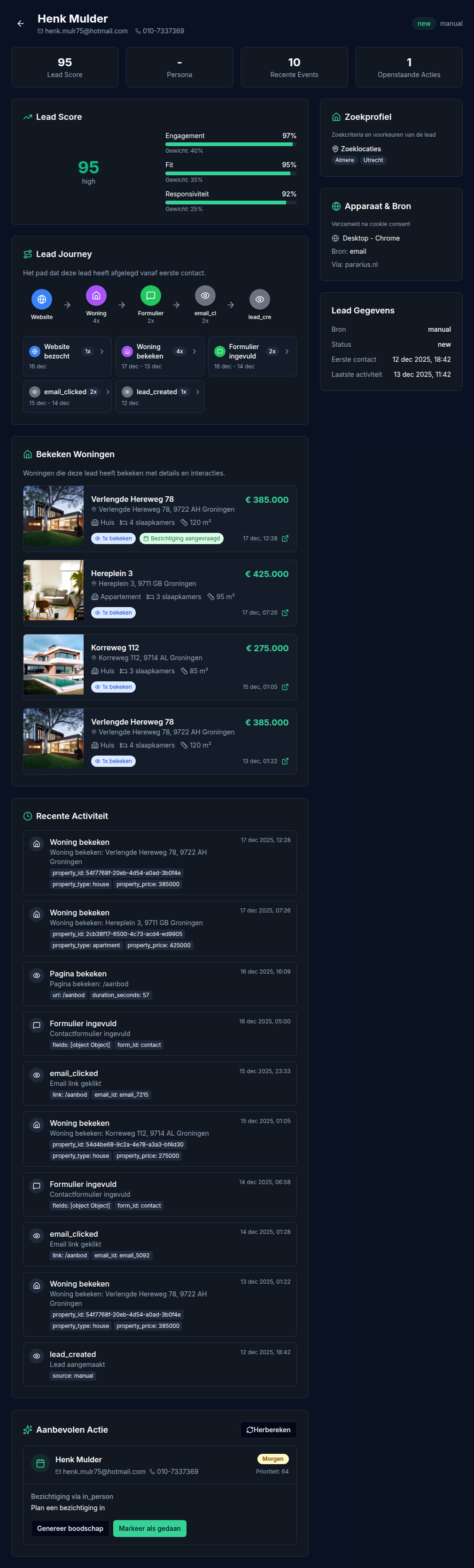Click 'Via: pararius.nl' text
The width and height of the screenshot is (474, 1568).
point(355,265)
